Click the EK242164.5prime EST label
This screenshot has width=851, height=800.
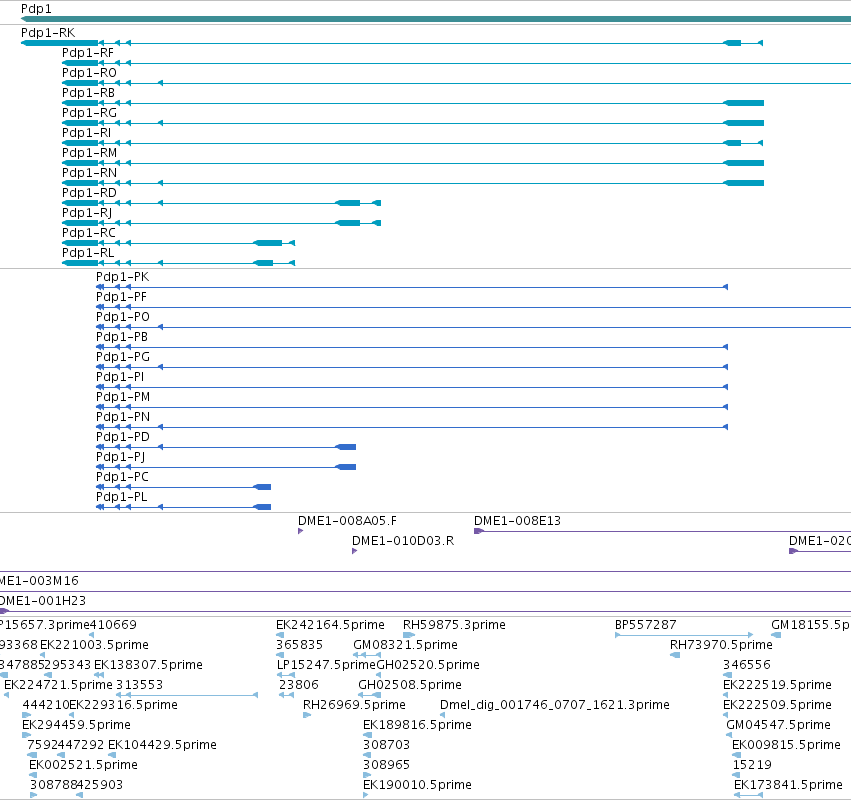(x=331, y=625)
